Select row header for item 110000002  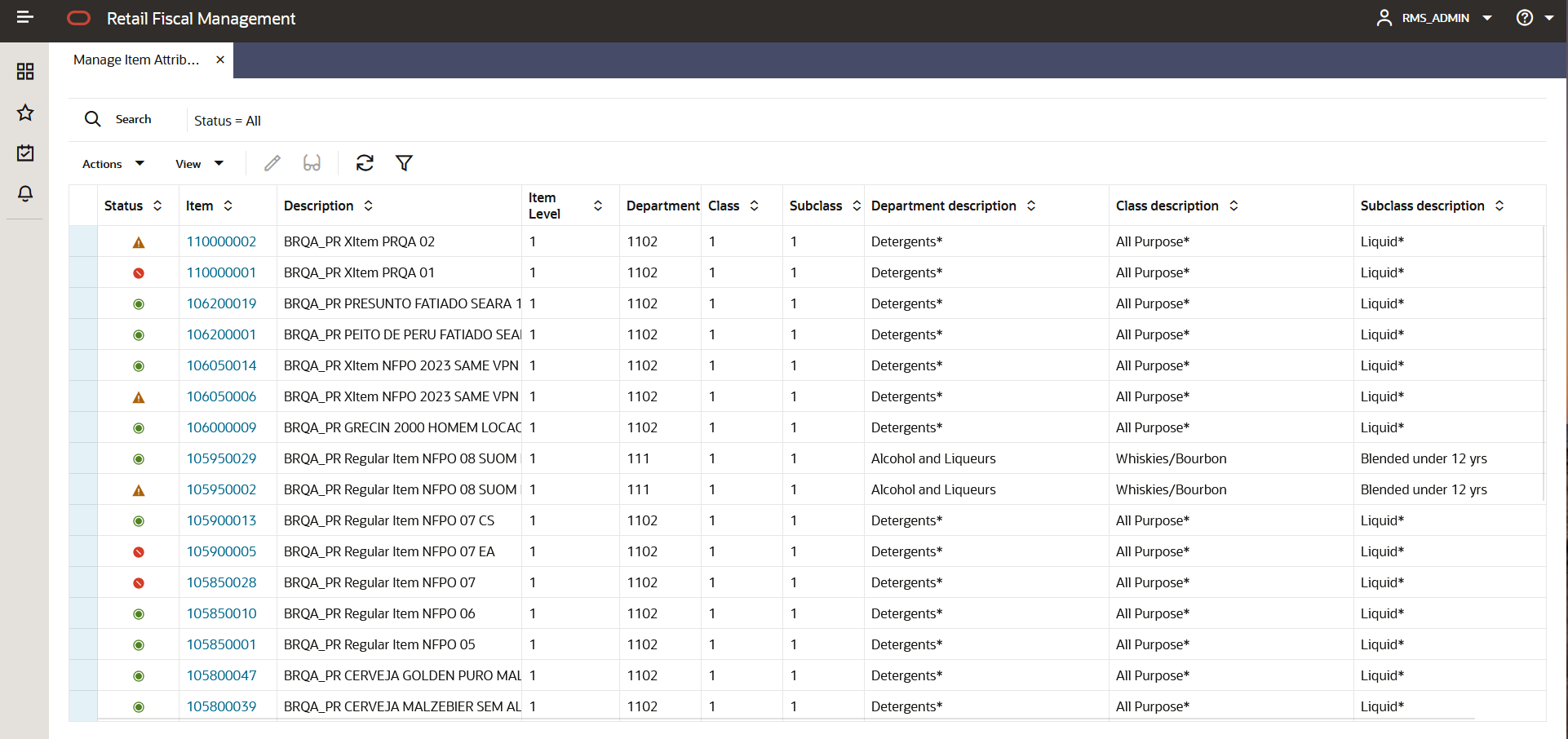pos(83,241)
